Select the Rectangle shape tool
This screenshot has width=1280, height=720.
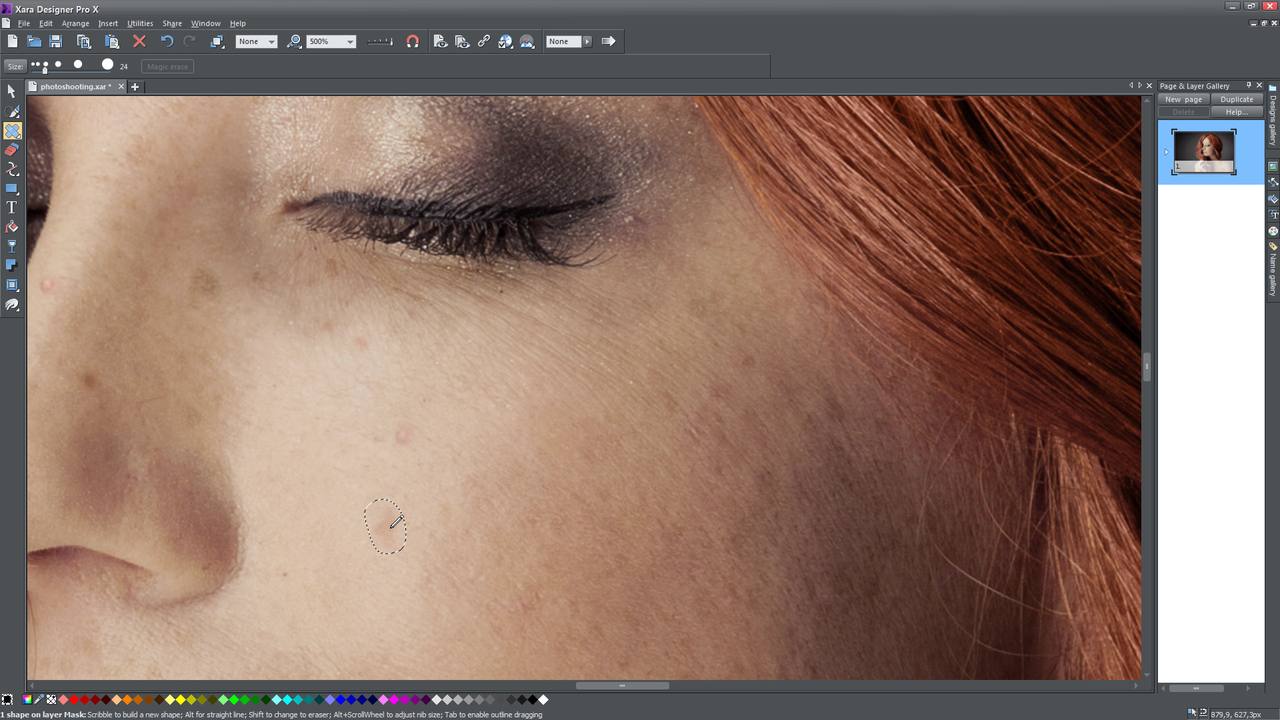12,189
